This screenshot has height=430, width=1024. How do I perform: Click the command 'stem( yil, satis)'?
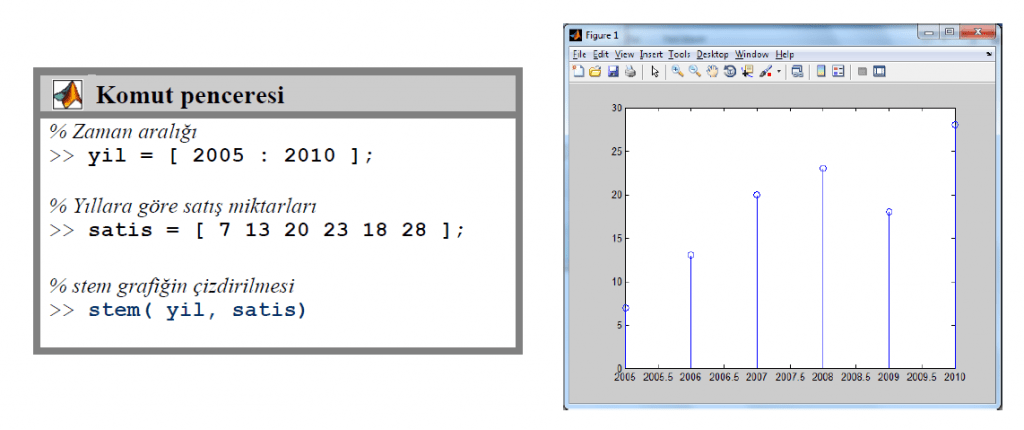point(197,310)
